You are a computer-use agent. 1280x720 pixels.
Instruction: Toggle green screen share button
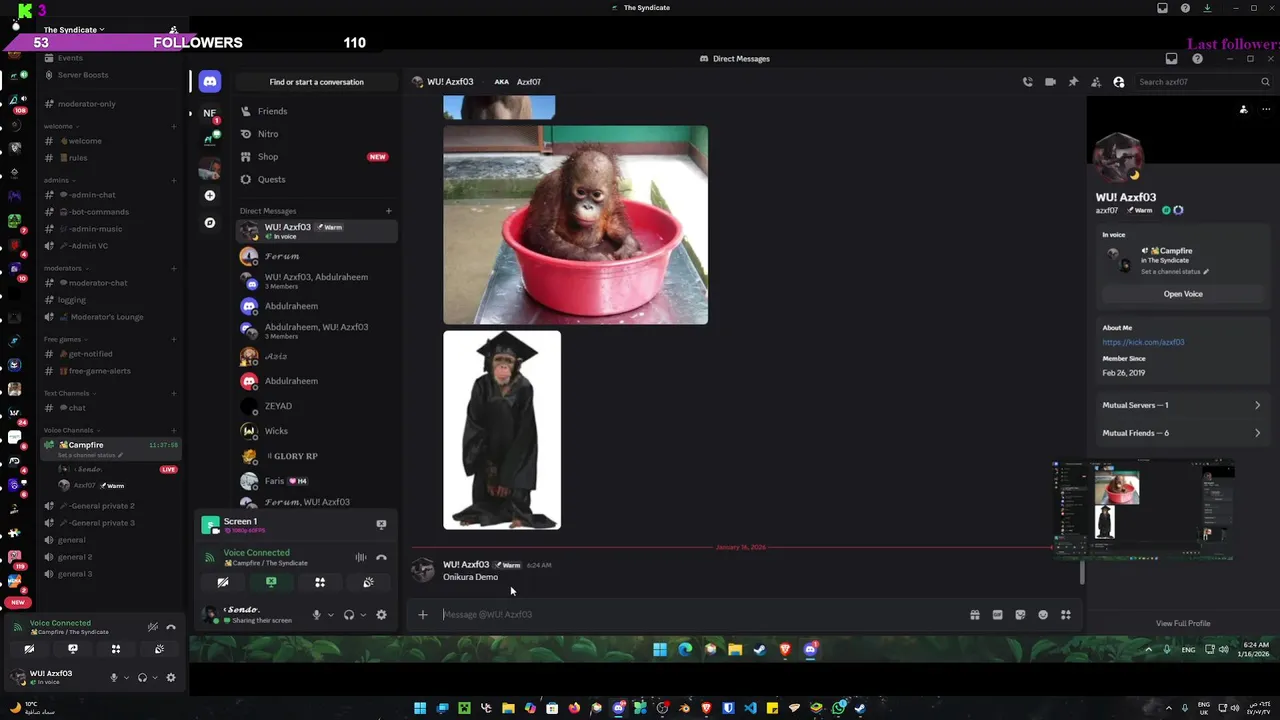271,582
